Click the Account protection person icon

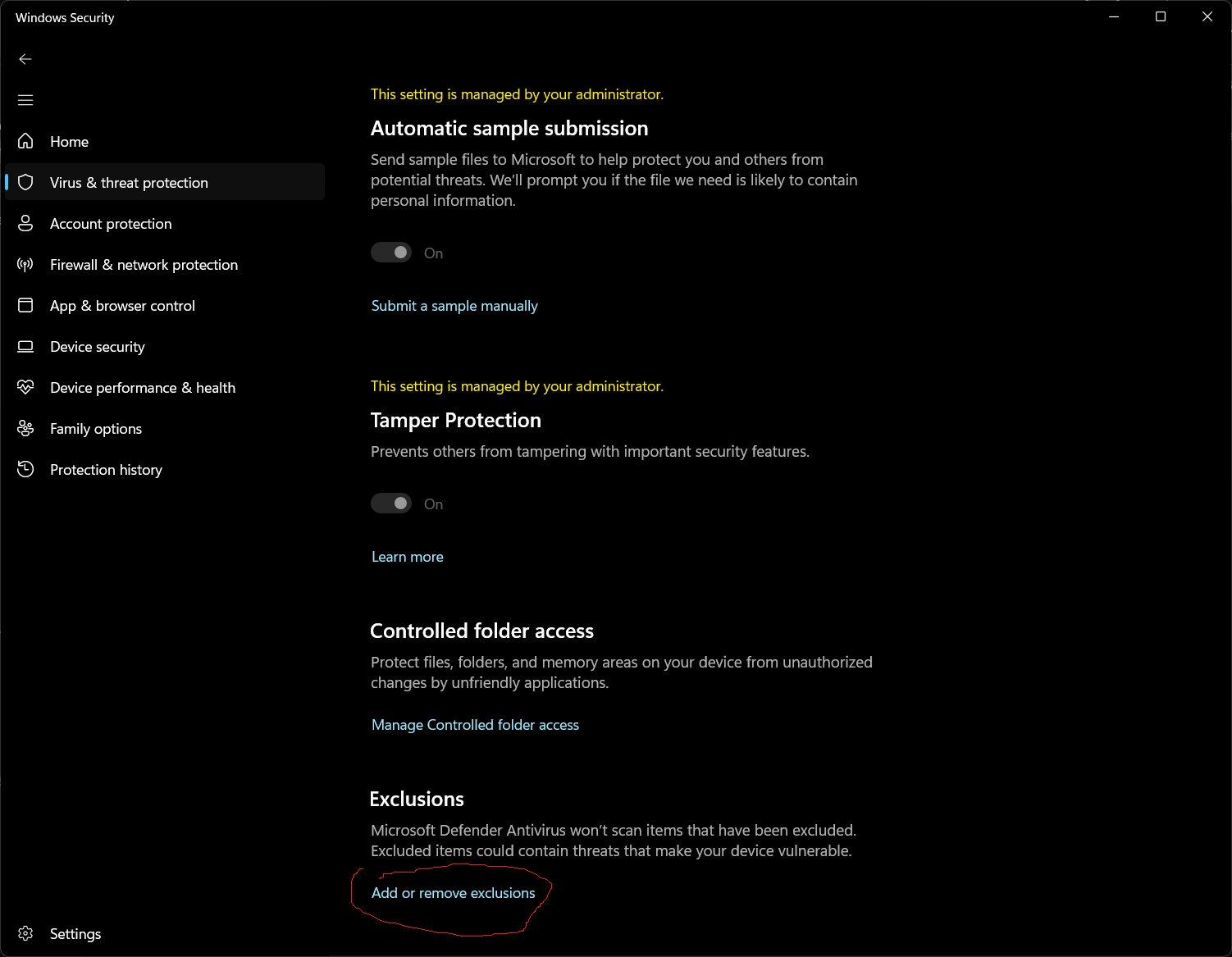(x=25, y=223)
